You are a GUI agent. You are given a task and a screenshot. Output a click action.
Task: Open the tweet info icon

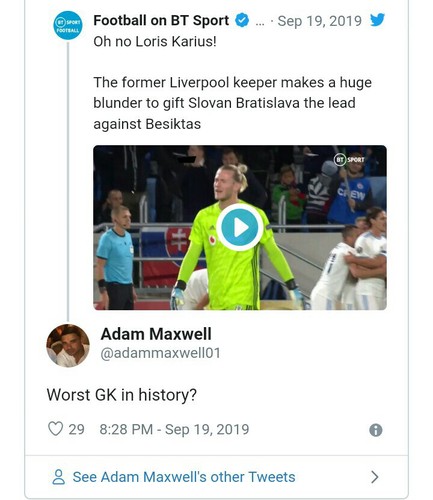click(376, 430)
